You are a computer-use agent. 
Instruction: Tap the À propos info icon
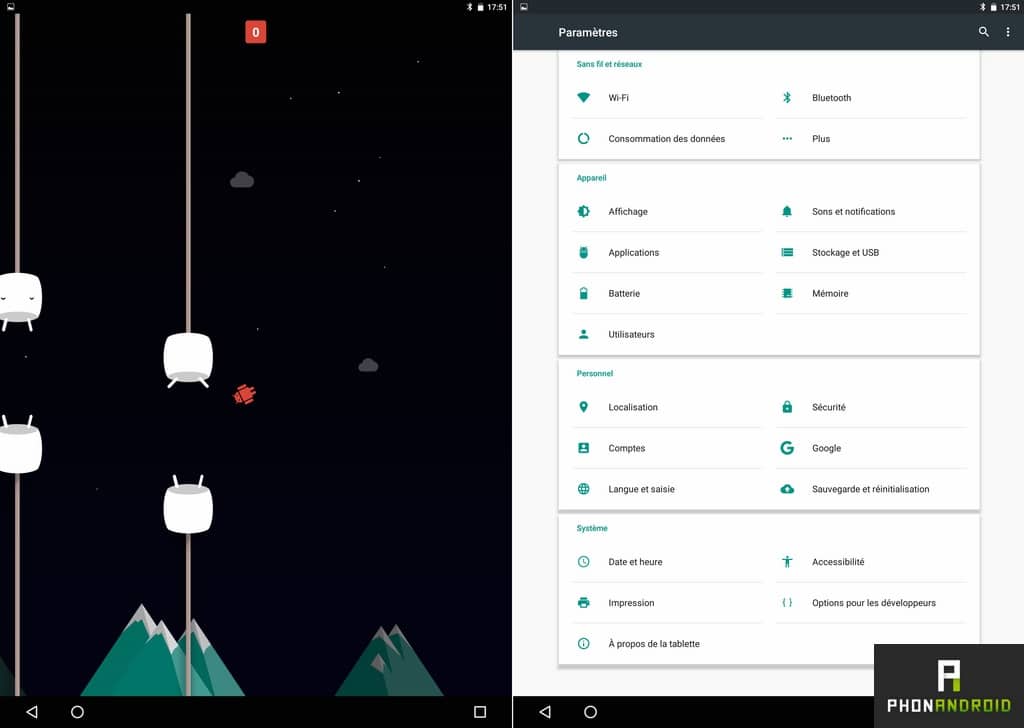(x=583, y=644)
